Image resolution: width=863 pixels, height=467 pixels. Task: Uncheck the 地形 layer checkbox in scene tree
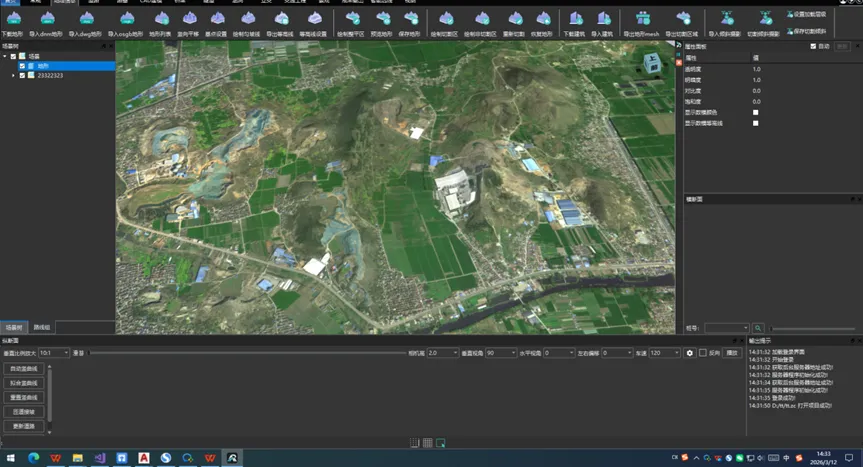pyautogui.click(x=23, y=66)
